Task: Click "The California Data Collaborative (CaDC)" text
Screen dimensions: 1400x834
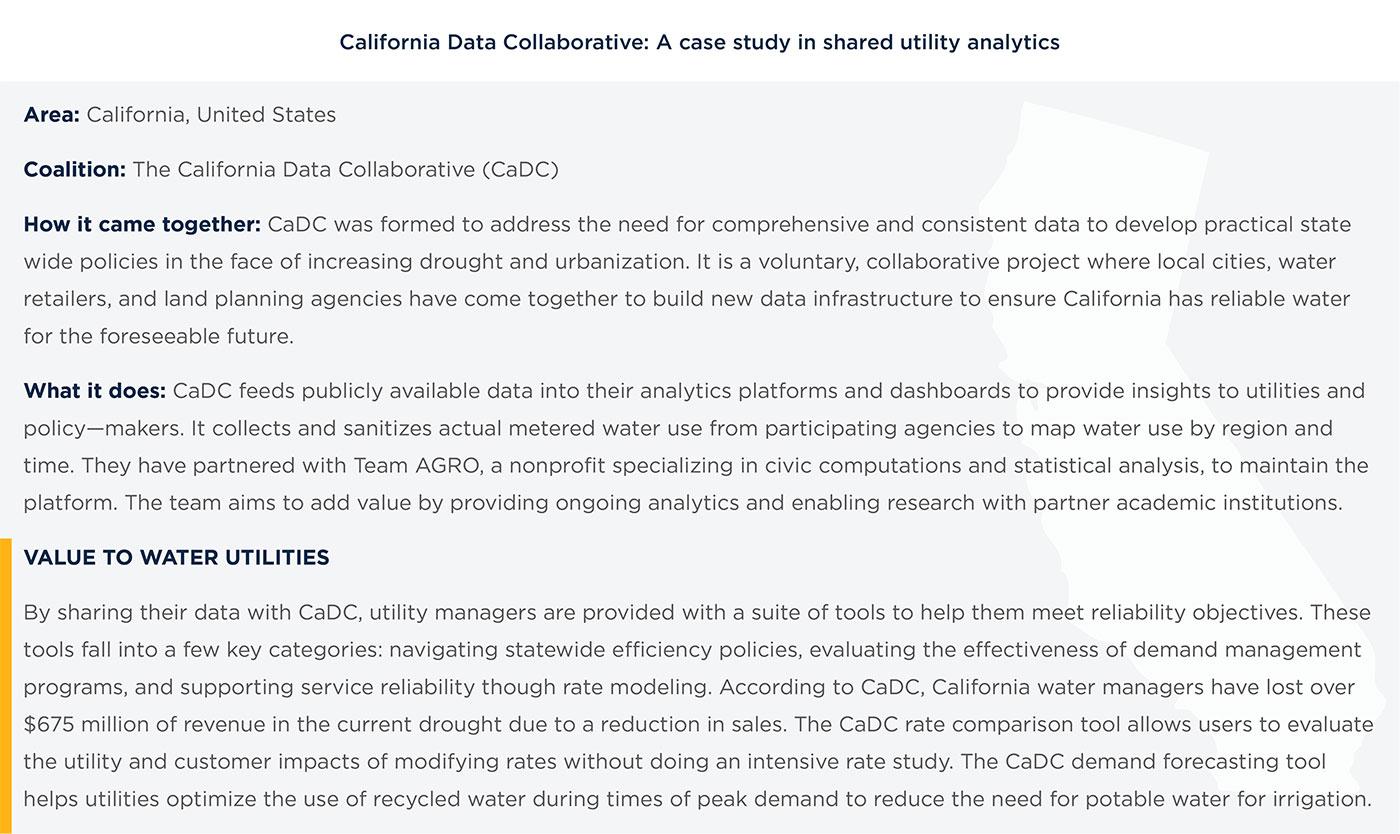Action: coord(345,170)
